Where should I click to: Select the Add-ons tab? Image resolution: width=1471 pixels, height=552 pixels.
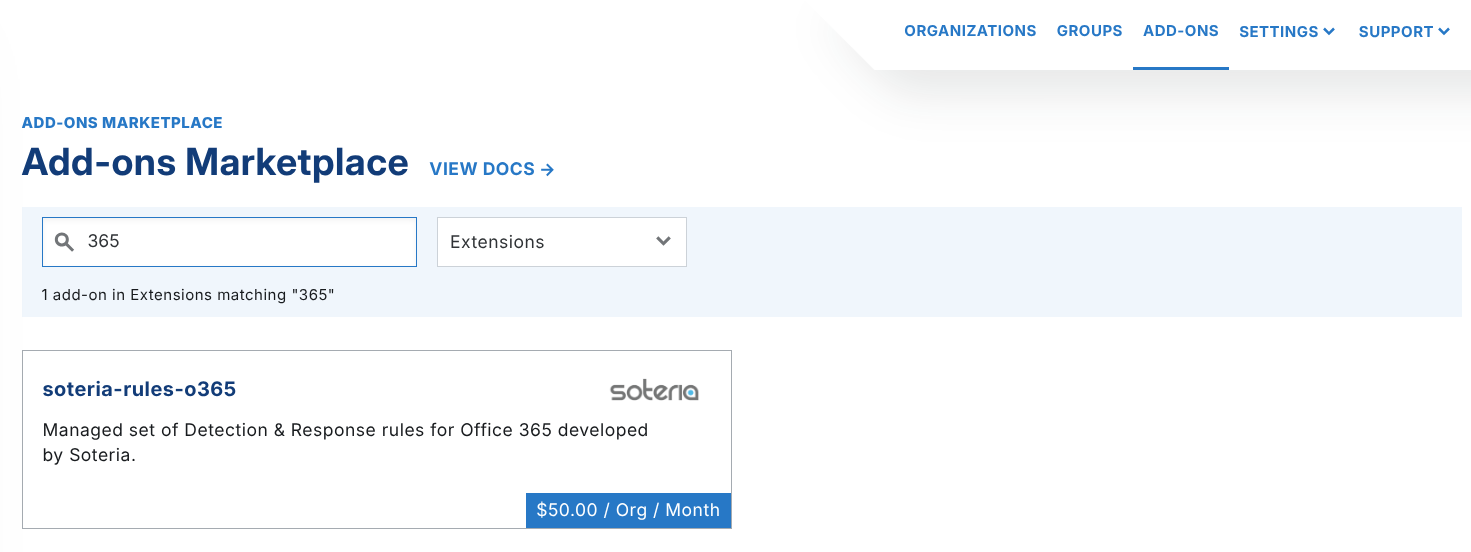(1180, 31)
